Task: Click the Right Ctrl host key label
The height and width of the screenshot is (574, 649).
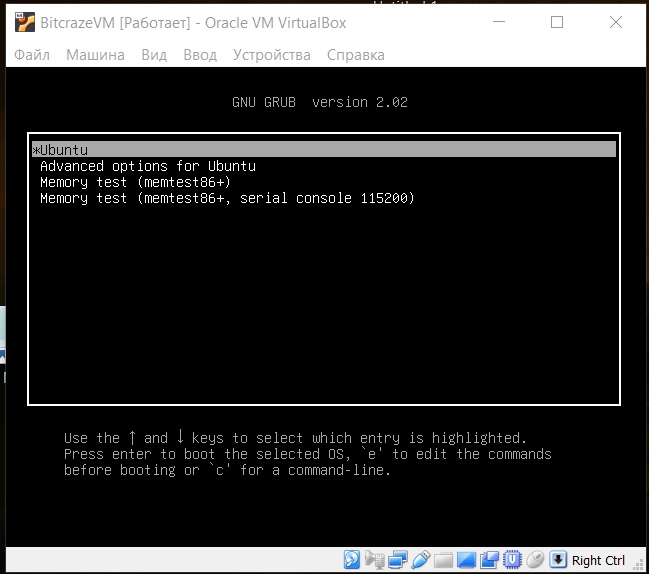Action: [x=598, y=560]
